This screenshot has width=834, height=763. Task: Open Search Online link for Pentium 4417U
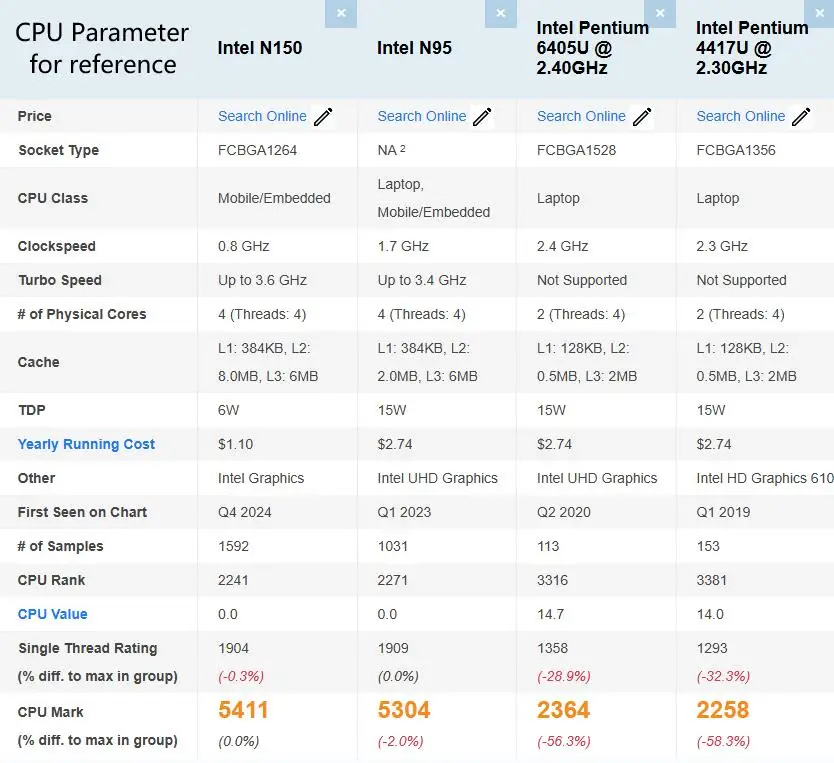pyautogui.click(x=741, y=116)
